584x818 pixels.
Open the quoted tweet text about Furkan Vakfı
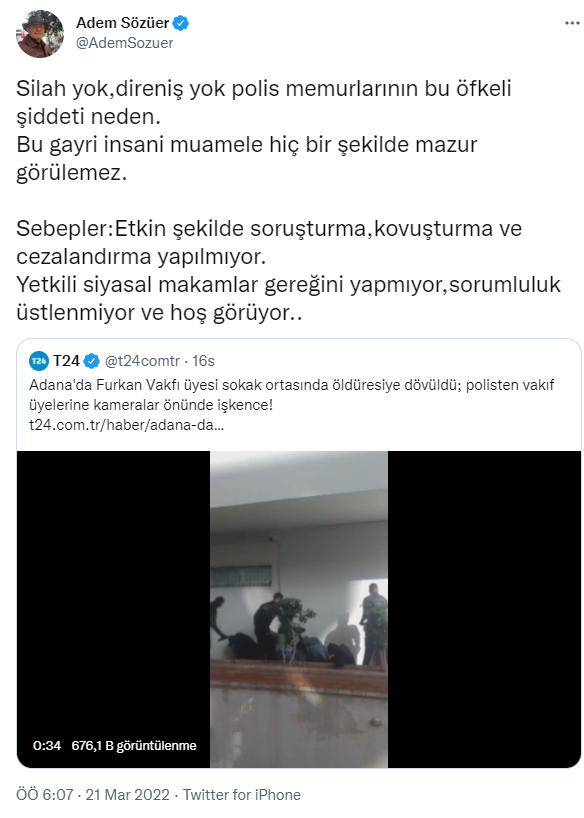click(291, 394)
